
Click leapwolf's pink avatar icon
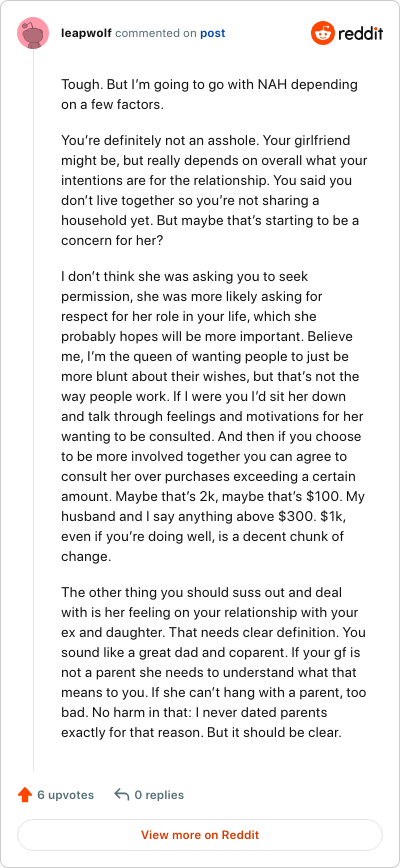33,33
